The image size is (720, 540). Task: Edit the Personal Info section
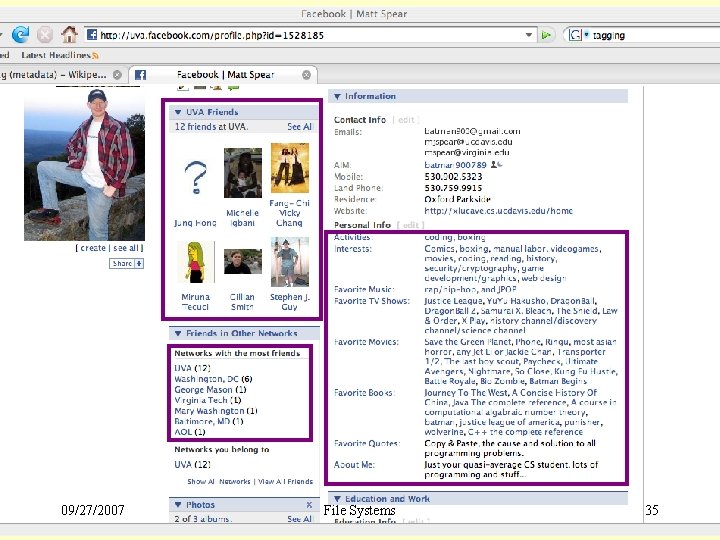[x=411, y=225]
